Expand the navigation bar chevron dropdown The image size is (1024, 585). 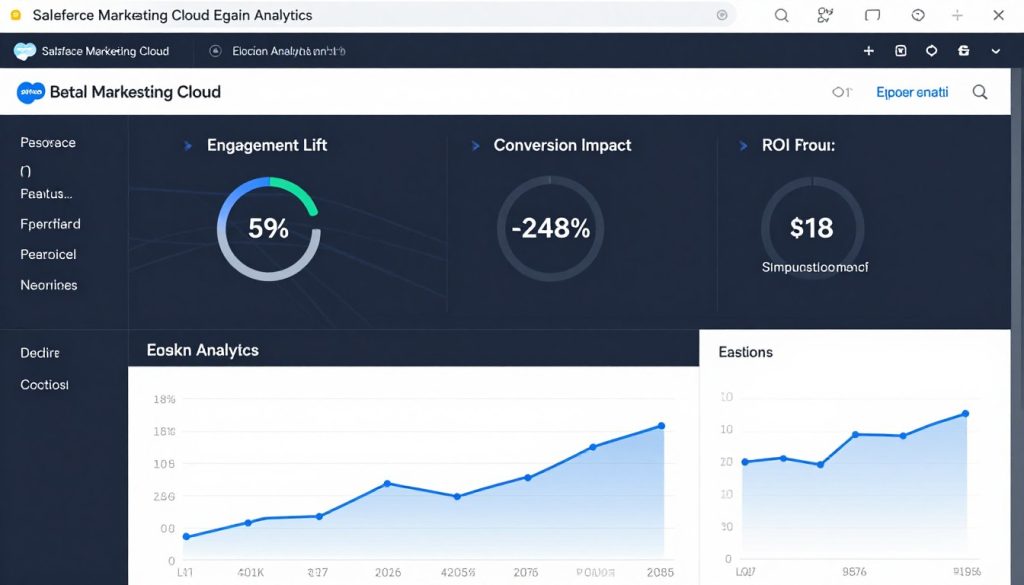[993, 50]
